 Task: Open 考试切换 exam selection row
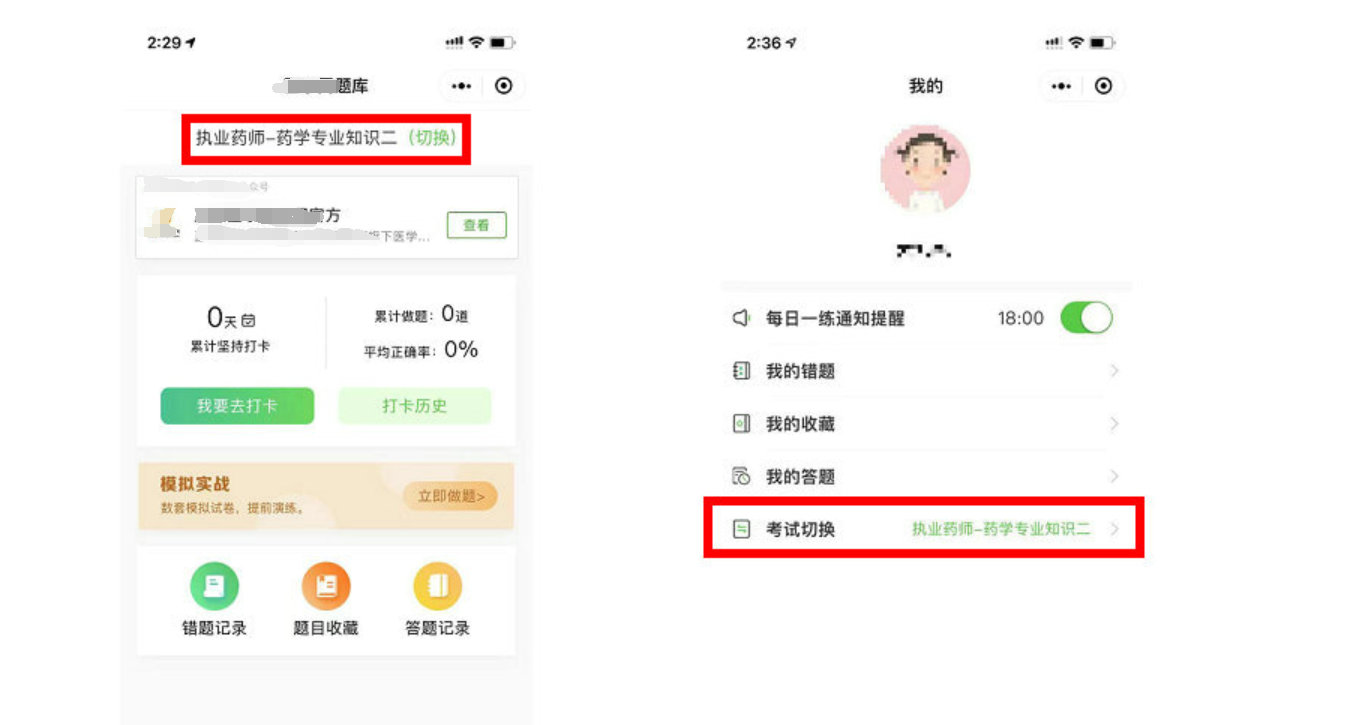[x=924, y=527]
